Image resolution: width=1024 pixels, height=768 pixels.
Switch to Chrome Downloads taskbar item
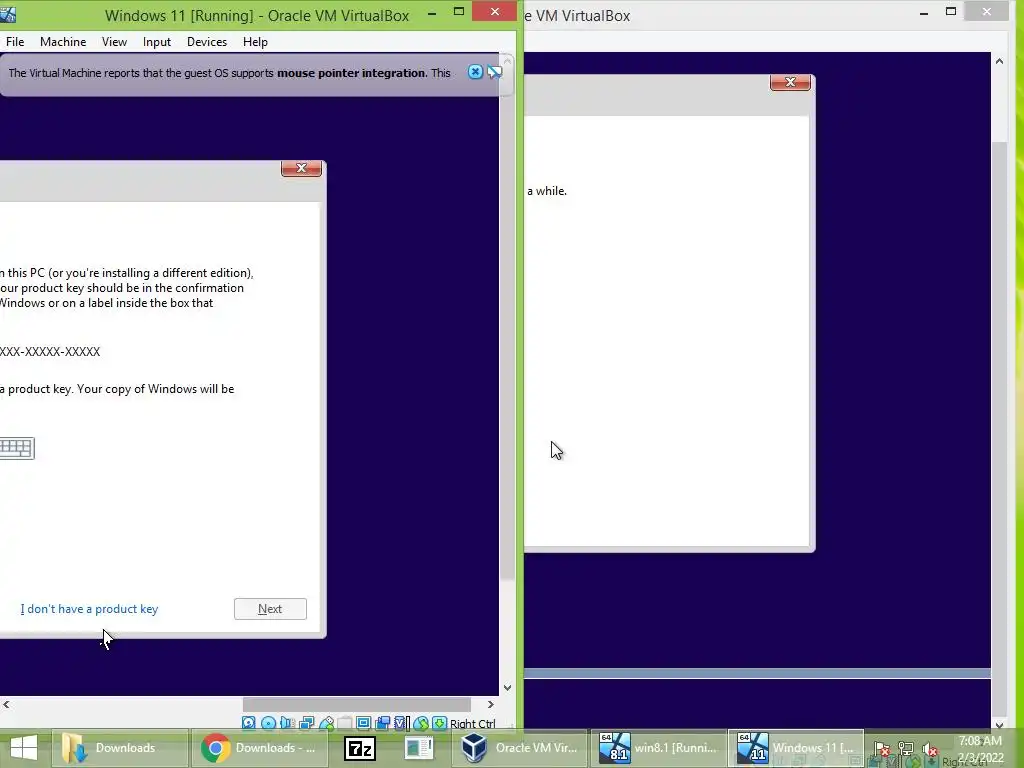coord(259,748)
